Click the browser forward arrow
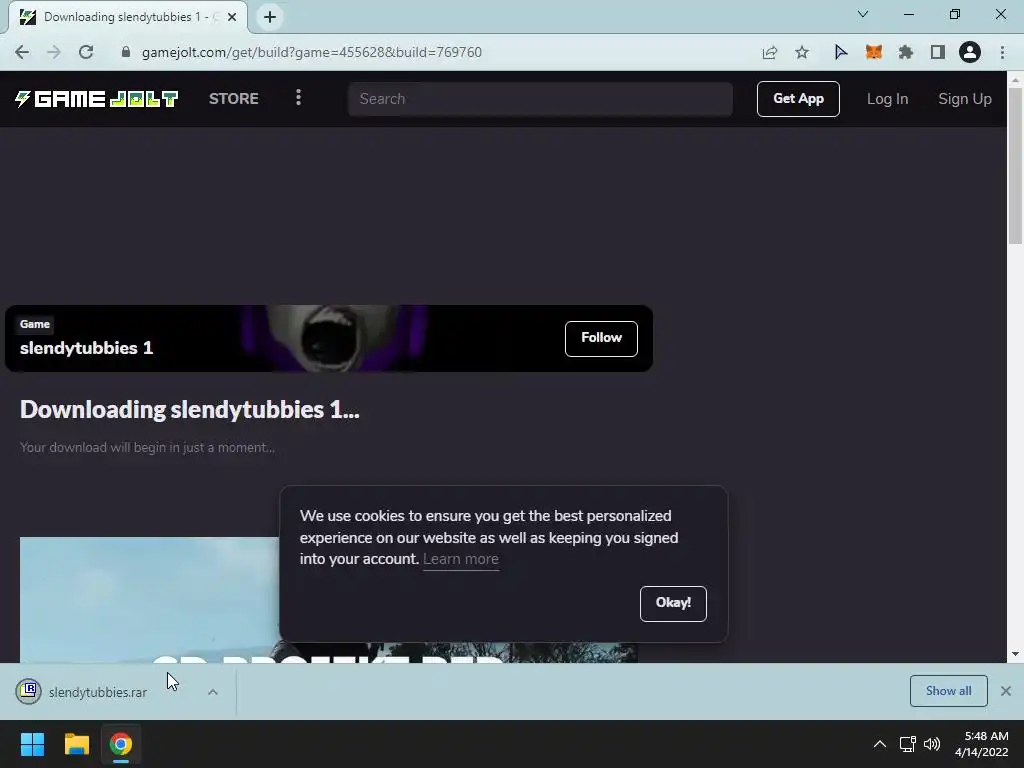Viewport: 1024px width, 768px height. tap(54, 52)
